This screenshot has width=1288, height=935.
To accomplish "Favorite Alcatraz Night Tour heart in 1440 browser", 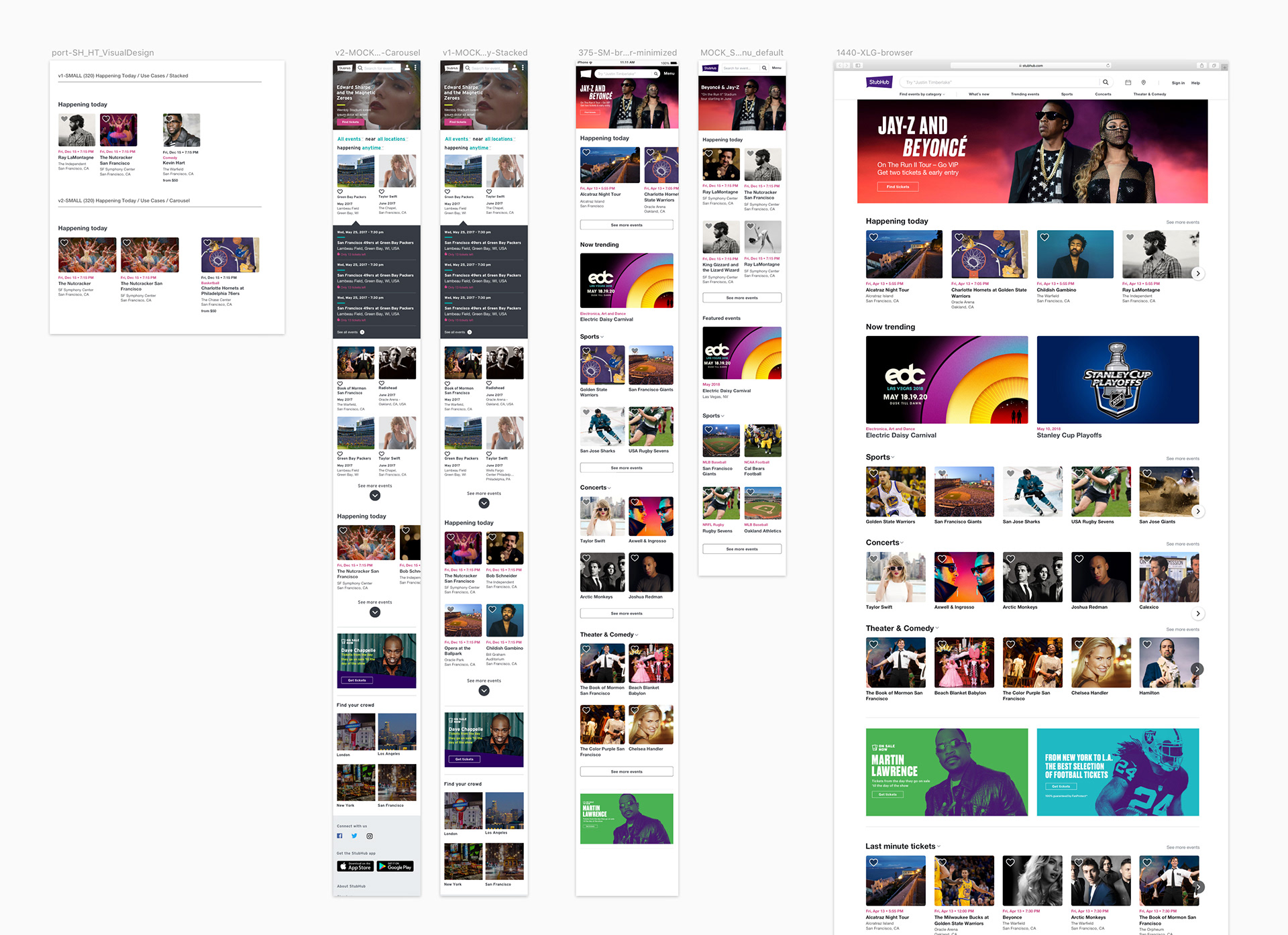I will tap(873, 237).
